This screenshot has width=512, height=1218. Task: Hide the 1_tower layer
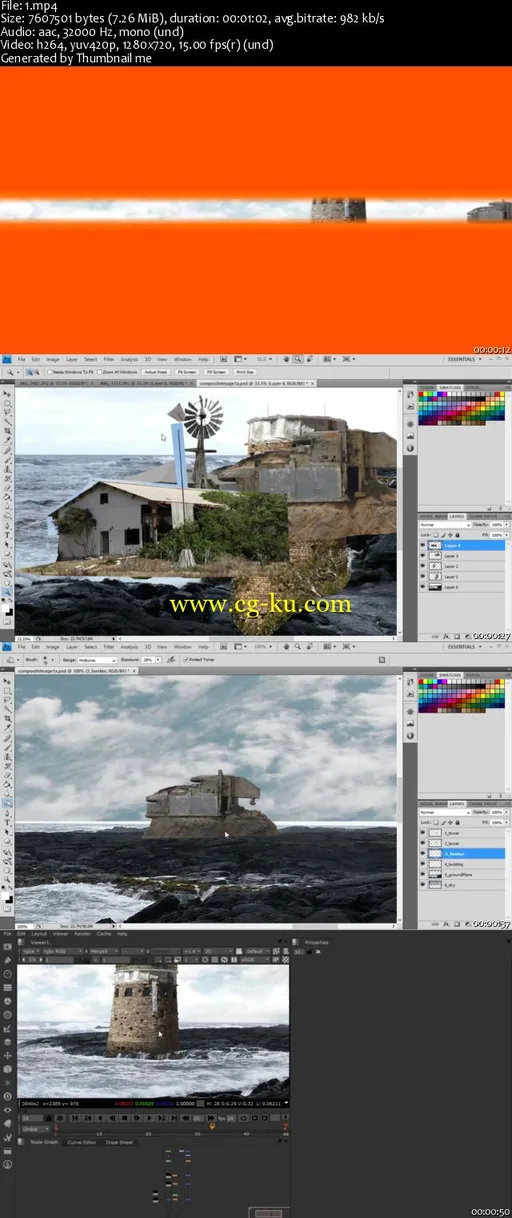click(x=422, y=832)
